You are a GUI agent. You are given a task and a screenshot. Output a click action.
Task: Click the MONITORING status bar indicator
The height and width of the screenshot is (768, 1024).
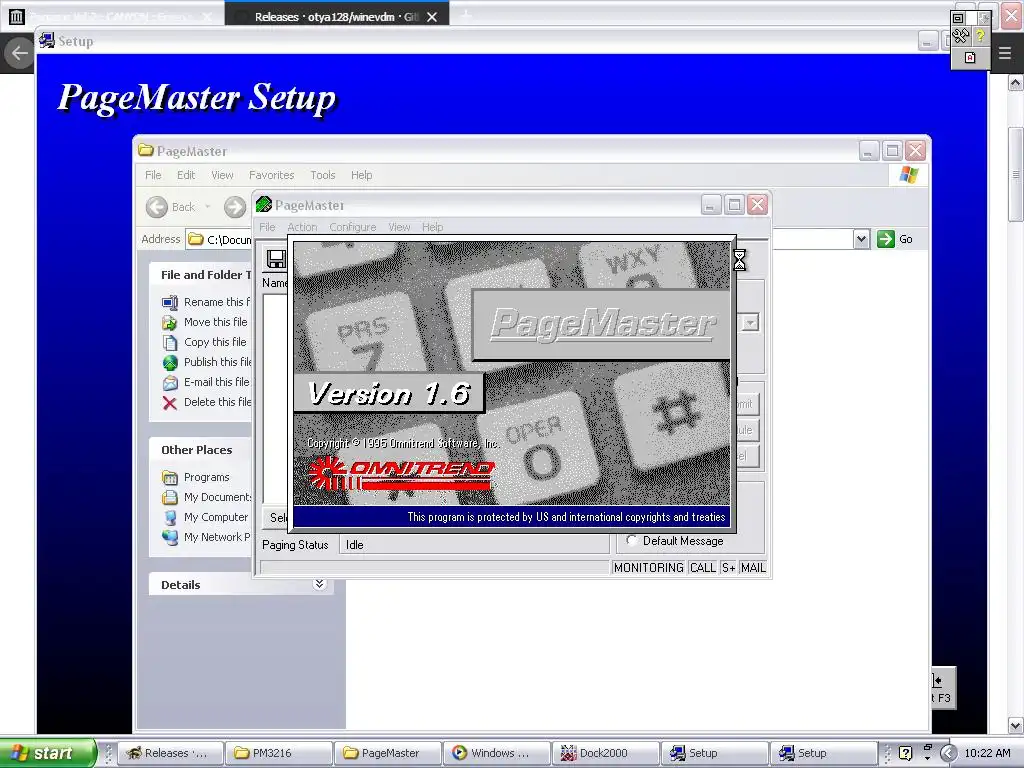(648, 568)
